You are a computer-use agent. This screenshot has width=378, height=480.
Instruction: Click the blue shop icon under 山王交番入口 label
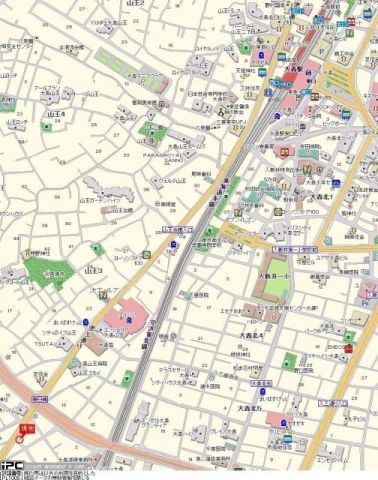[x=173, y=244]
